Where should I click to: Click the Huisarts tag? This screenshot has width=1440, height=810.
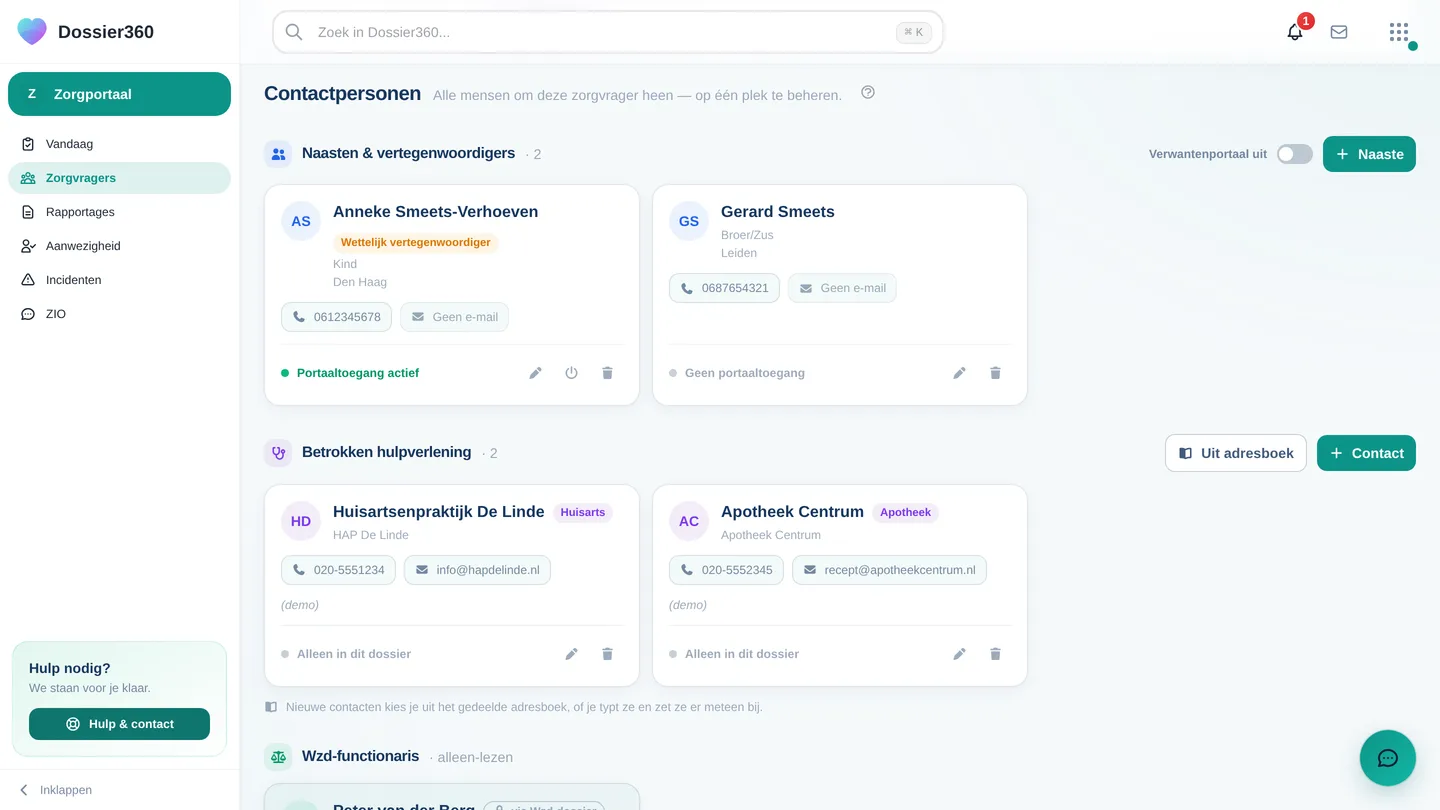[x=583, y=512]
